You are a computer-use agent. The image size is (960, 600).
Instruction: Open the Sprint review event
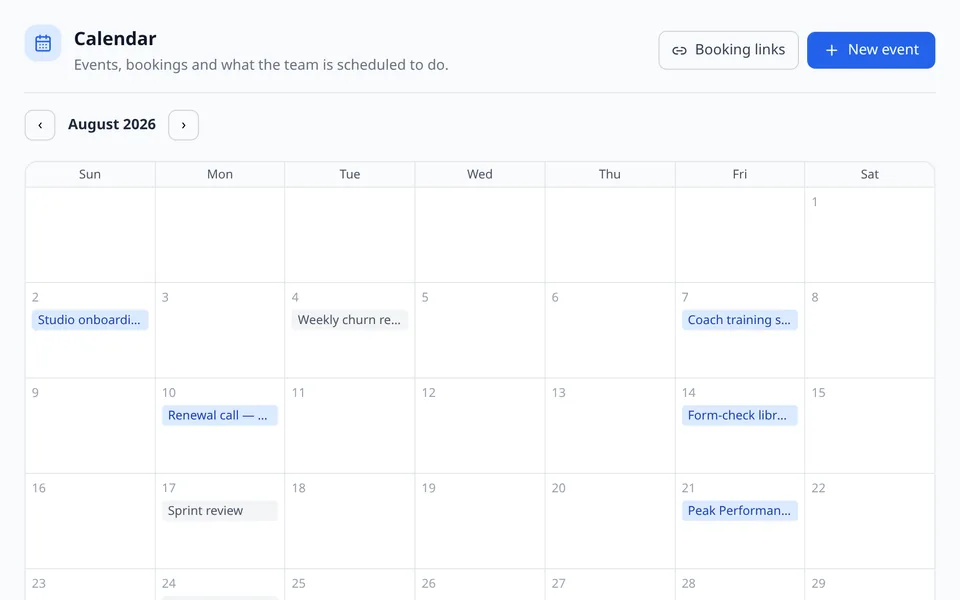220,511
